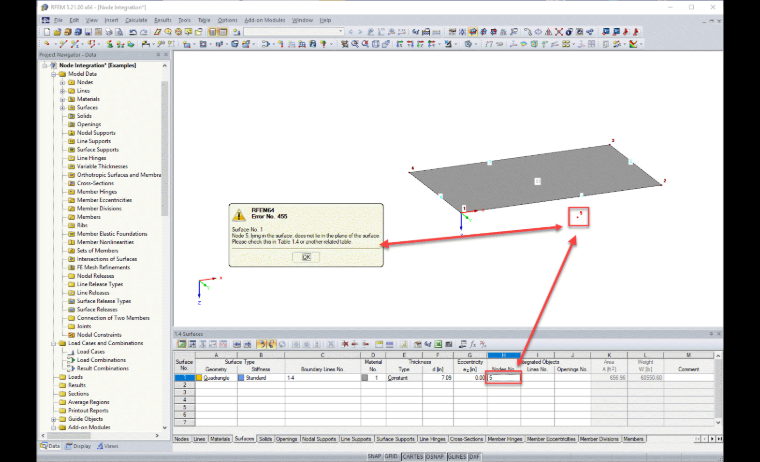Toggle OSNAP in the status bar

pos(435,457)
